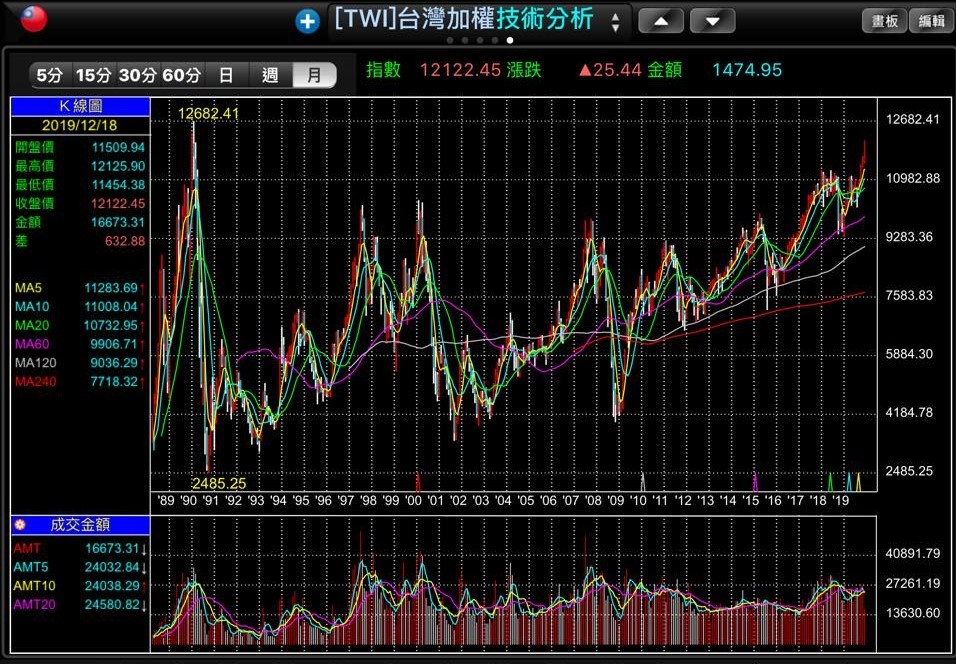956x664 pixels.
Task: Switch to the 60分 chart interval
Action: point(181,75)
